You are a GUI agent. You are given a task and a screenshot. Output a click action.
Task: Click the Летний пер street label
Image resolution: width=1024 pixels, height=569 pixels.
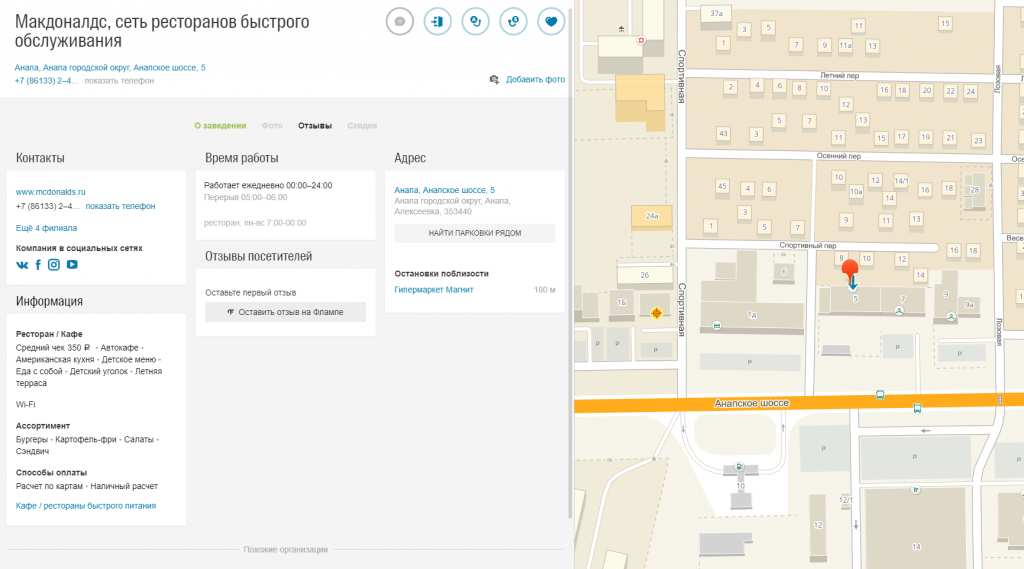[839, 76]
